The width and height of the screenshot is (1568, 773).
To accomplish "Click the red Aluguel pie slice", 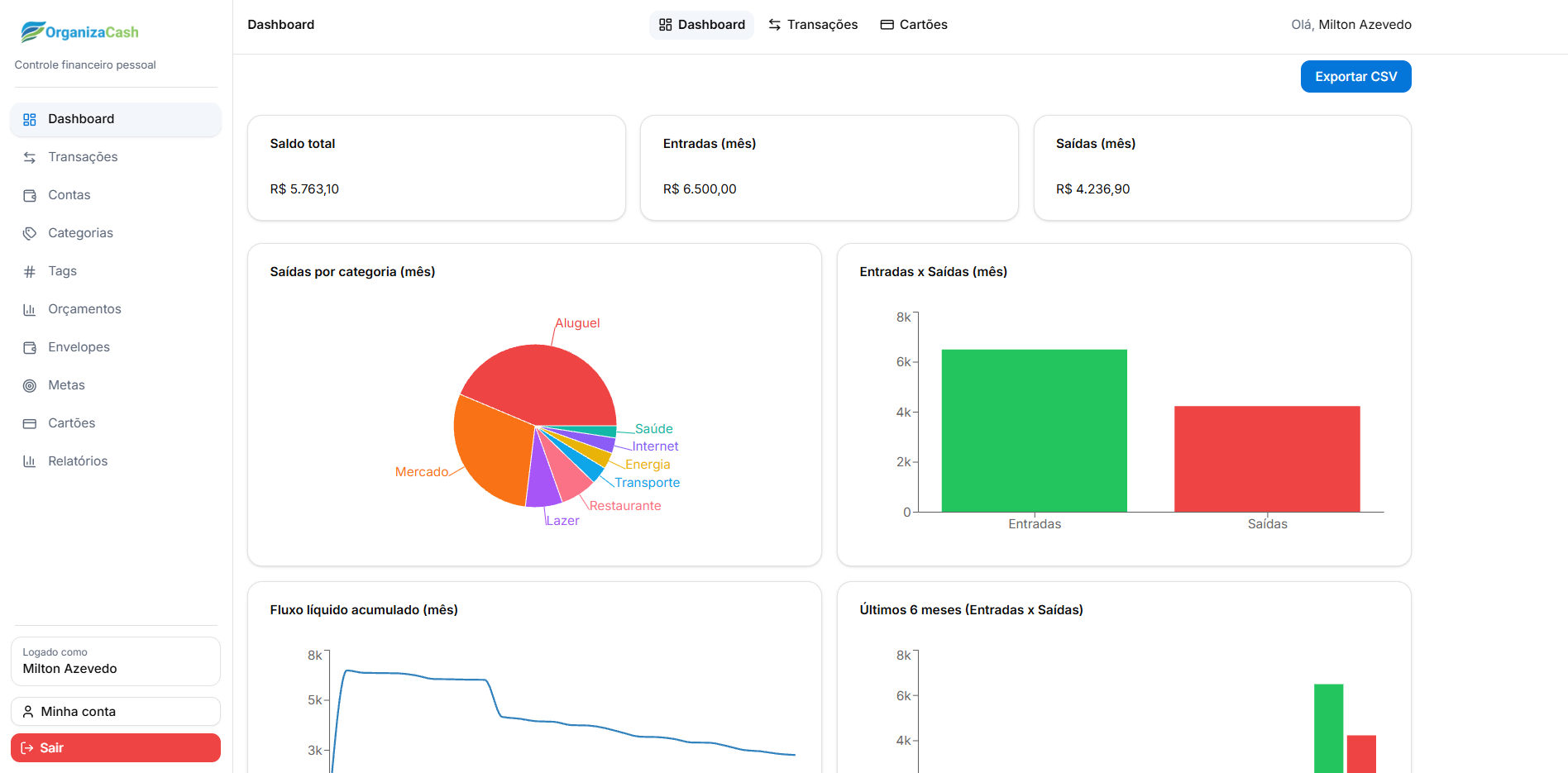I will tap(546, 380).
